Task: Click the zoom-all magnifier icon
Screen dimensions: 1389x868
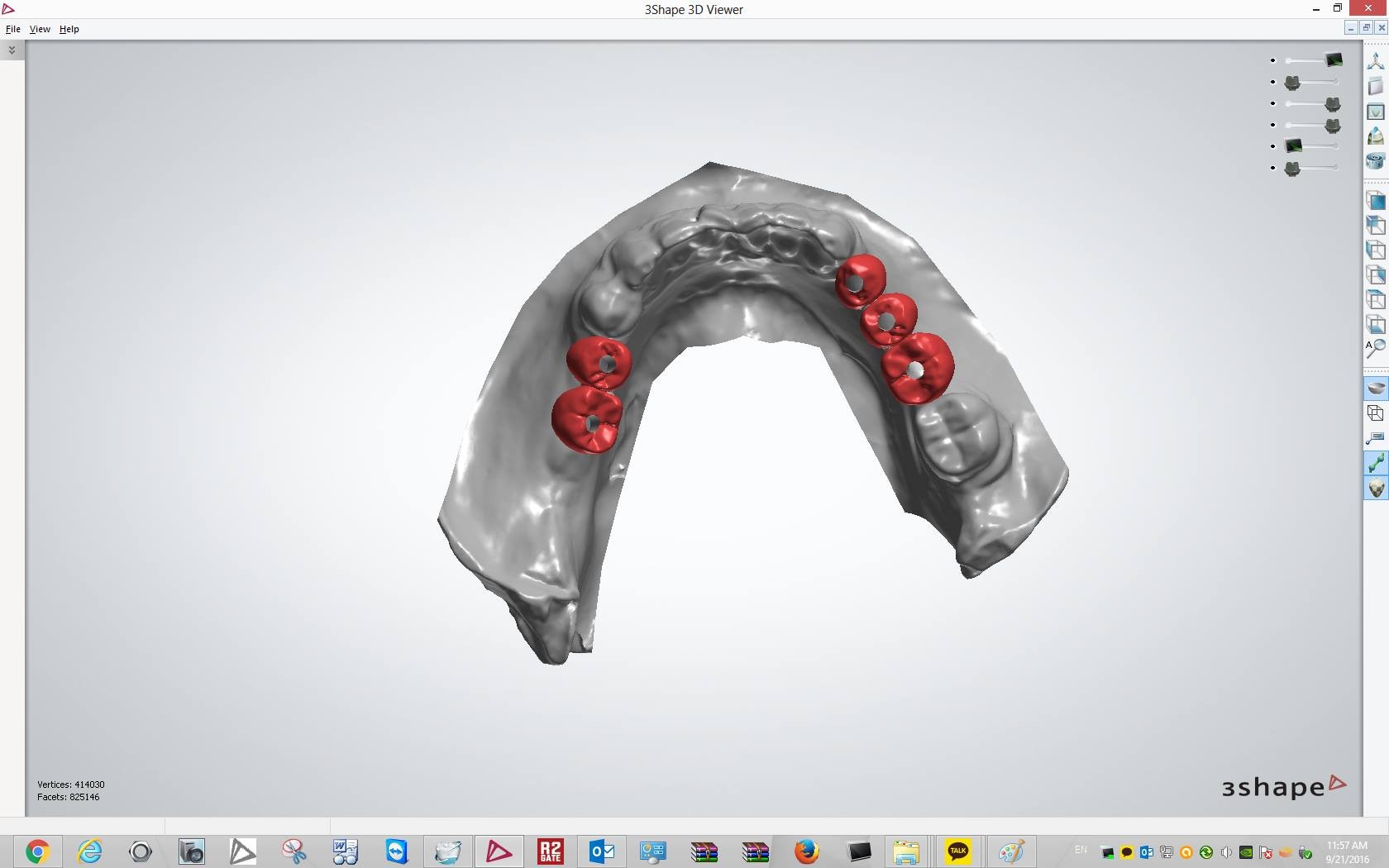Action: tap(1375, 349)
